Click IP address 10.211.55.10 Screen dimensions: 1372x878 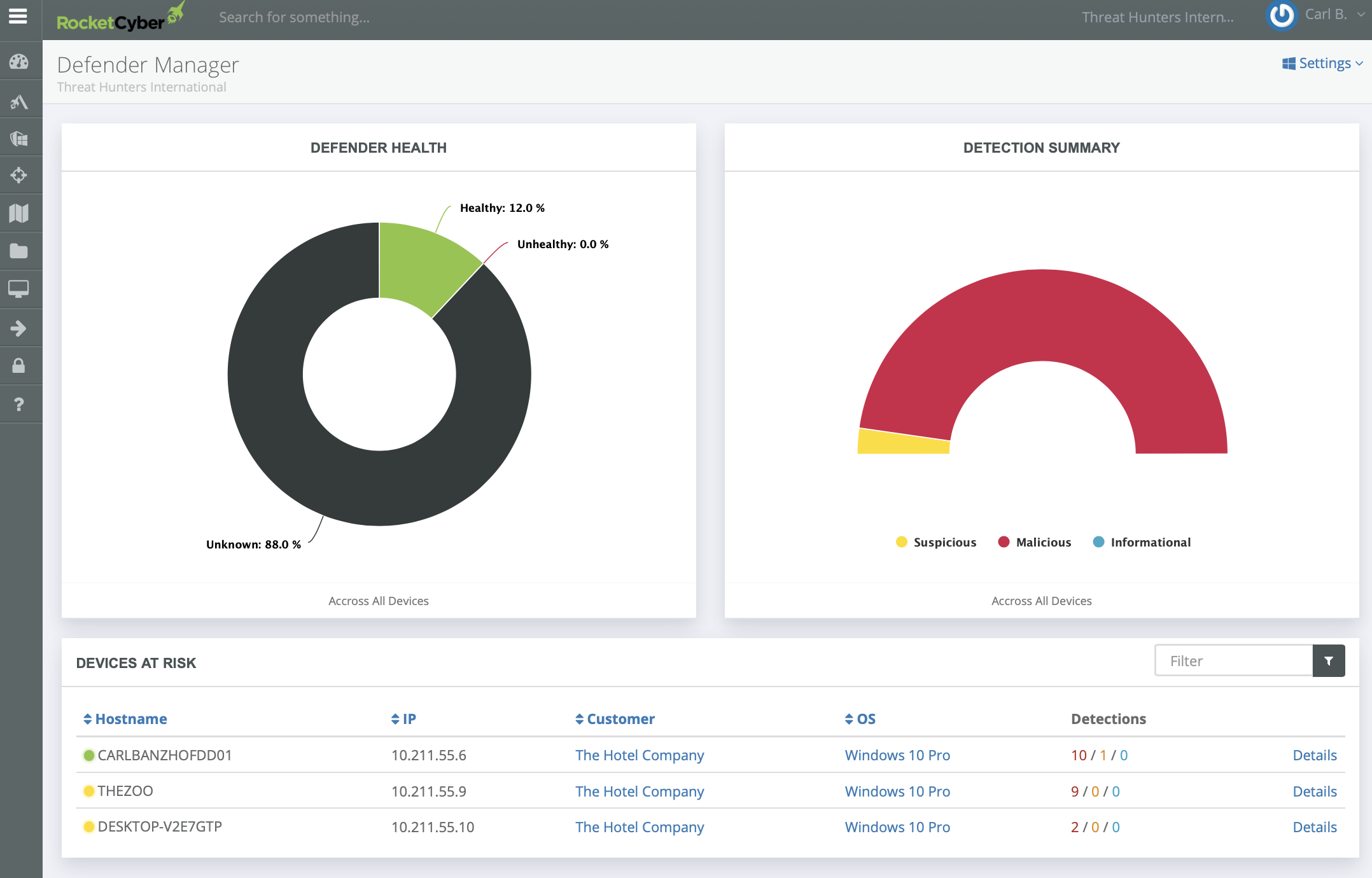[x=433, y=827]
